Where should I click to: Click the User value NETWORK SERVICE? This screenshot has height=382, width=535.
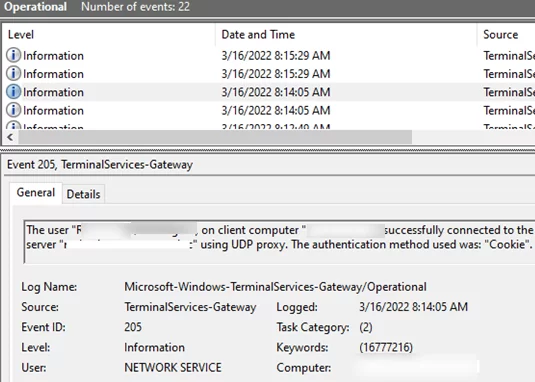click(173, 368)
